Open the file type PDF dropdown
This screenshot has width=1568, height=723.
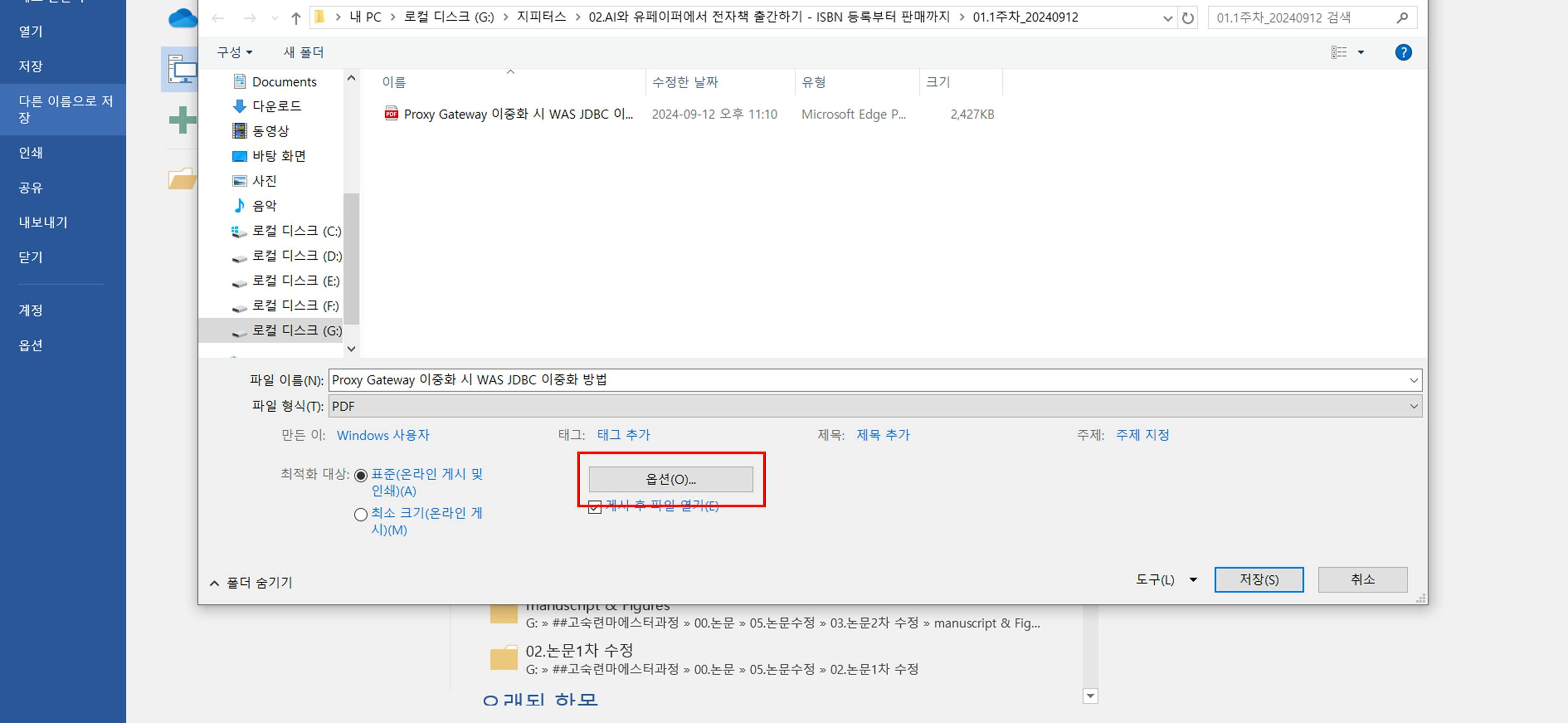click(x=874, y=406)
